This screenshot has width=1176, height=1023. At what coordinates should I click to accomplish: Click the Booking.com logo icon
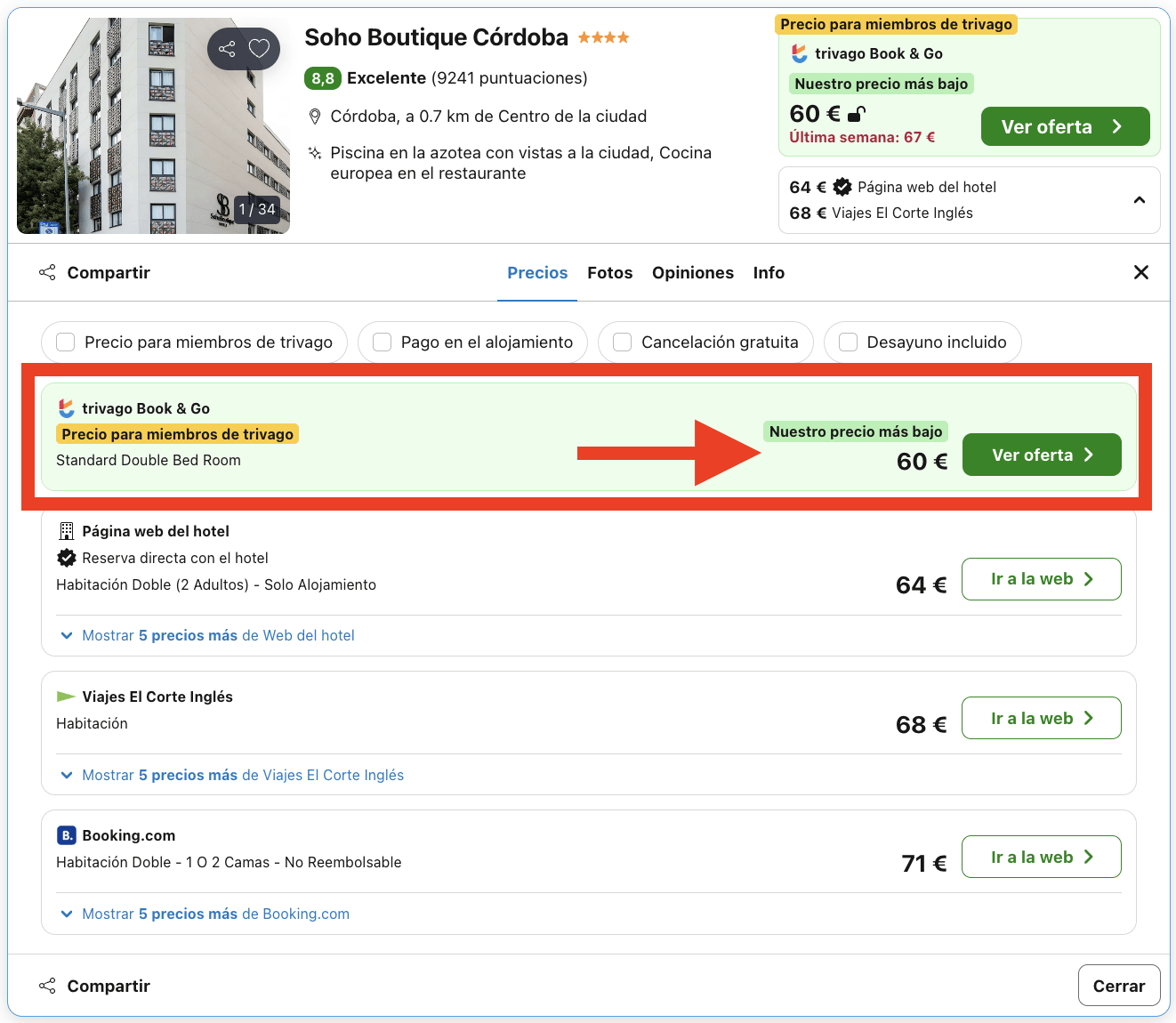point(66,835)
